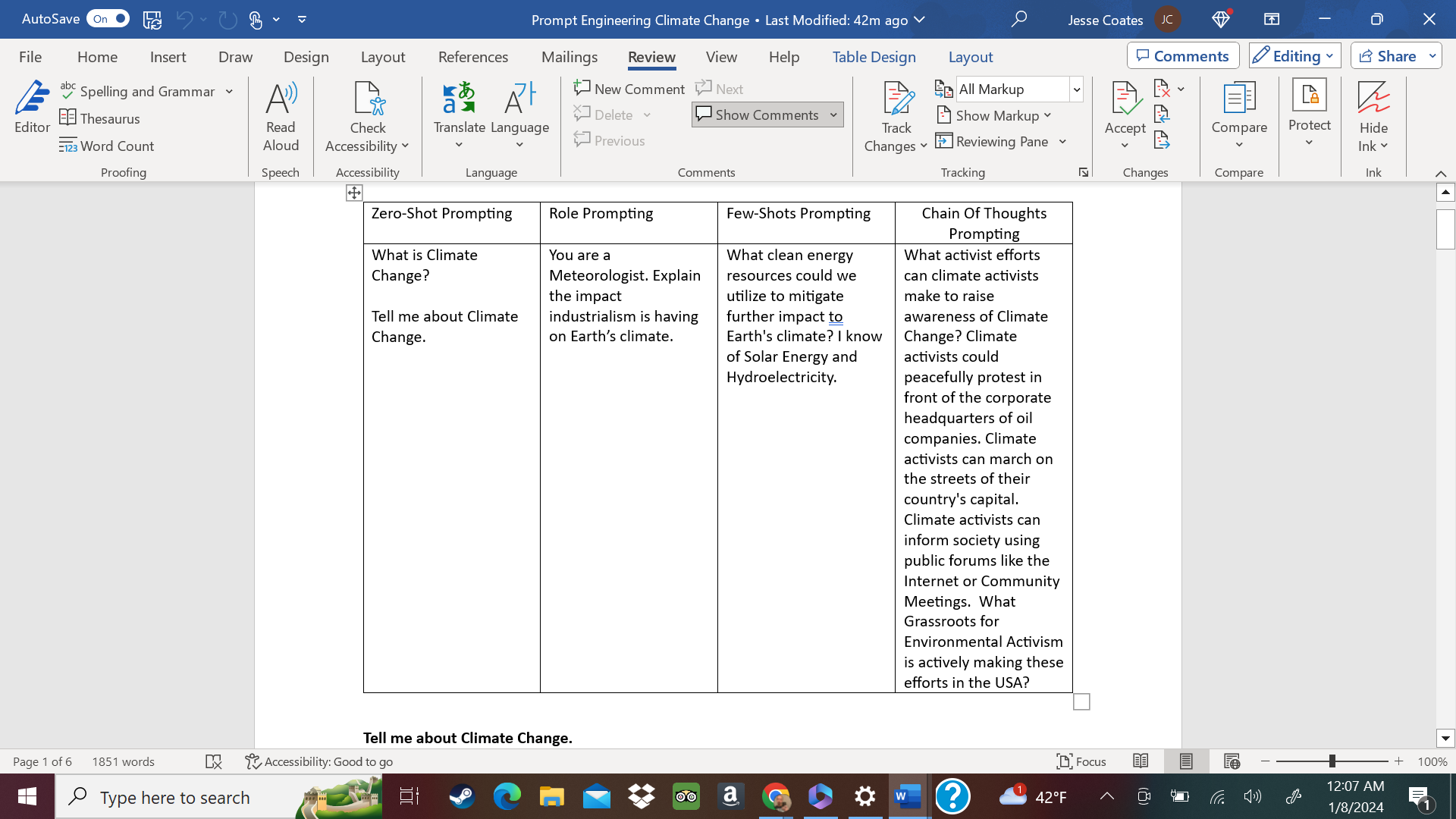Image resolution: width=1456 pixels, height=819 pixels.
Task: Run Check Accessibility
Action: [x=368, y=117]
